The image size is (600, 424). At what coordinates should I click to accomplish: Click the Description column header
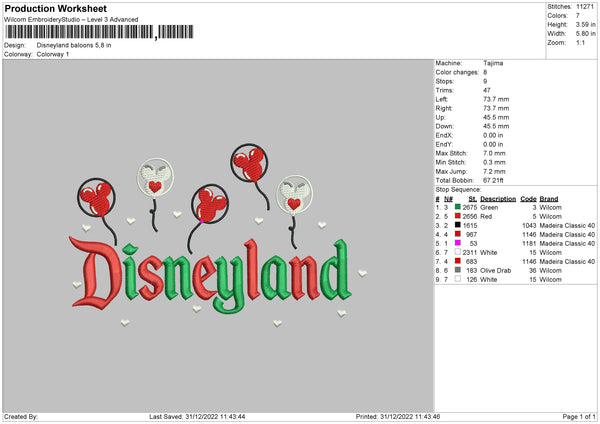(498, 199)
